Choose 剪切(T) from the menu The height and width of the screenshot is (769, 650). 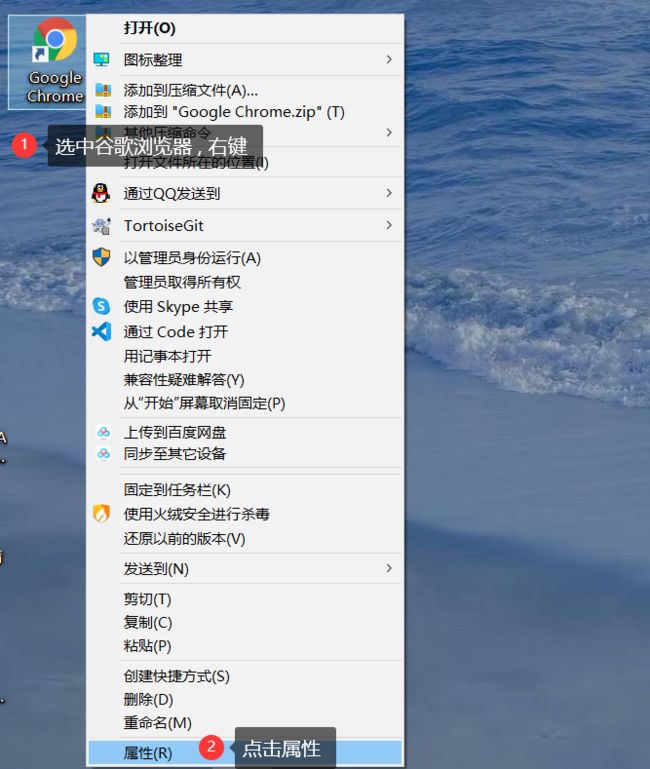coord(245,599)
